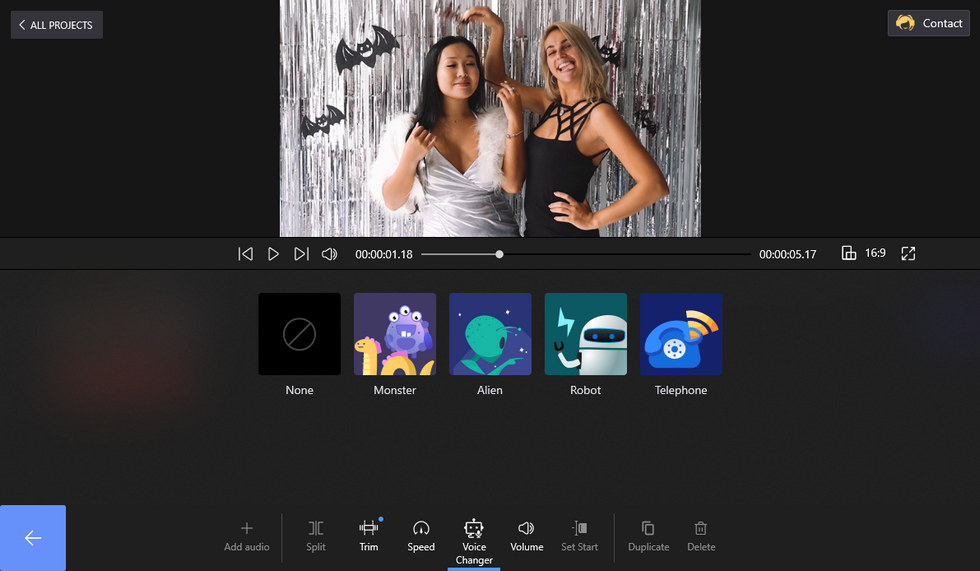Duplicate the selected clip
Viewport: 980px width, 571px height.
pyautogui.click(x=648, y=537)
